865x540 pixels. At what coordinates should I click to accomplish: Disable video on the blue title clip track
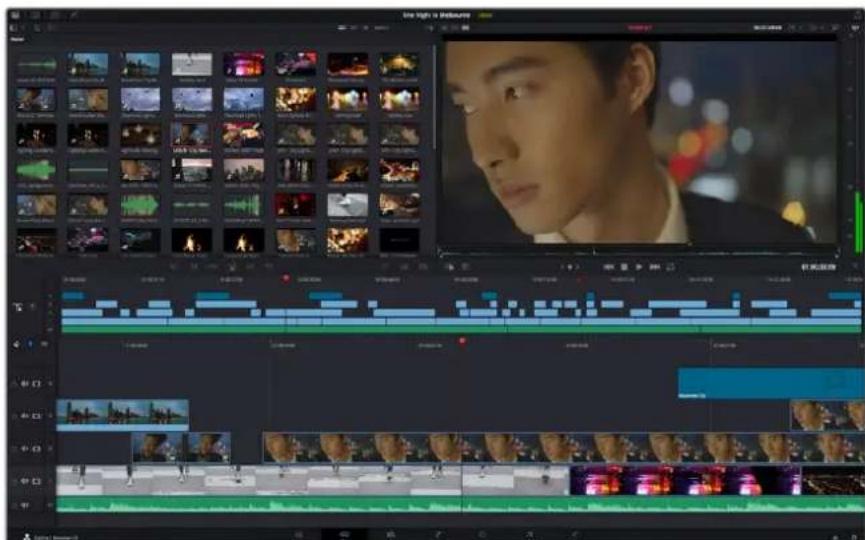tap(36, 383)
